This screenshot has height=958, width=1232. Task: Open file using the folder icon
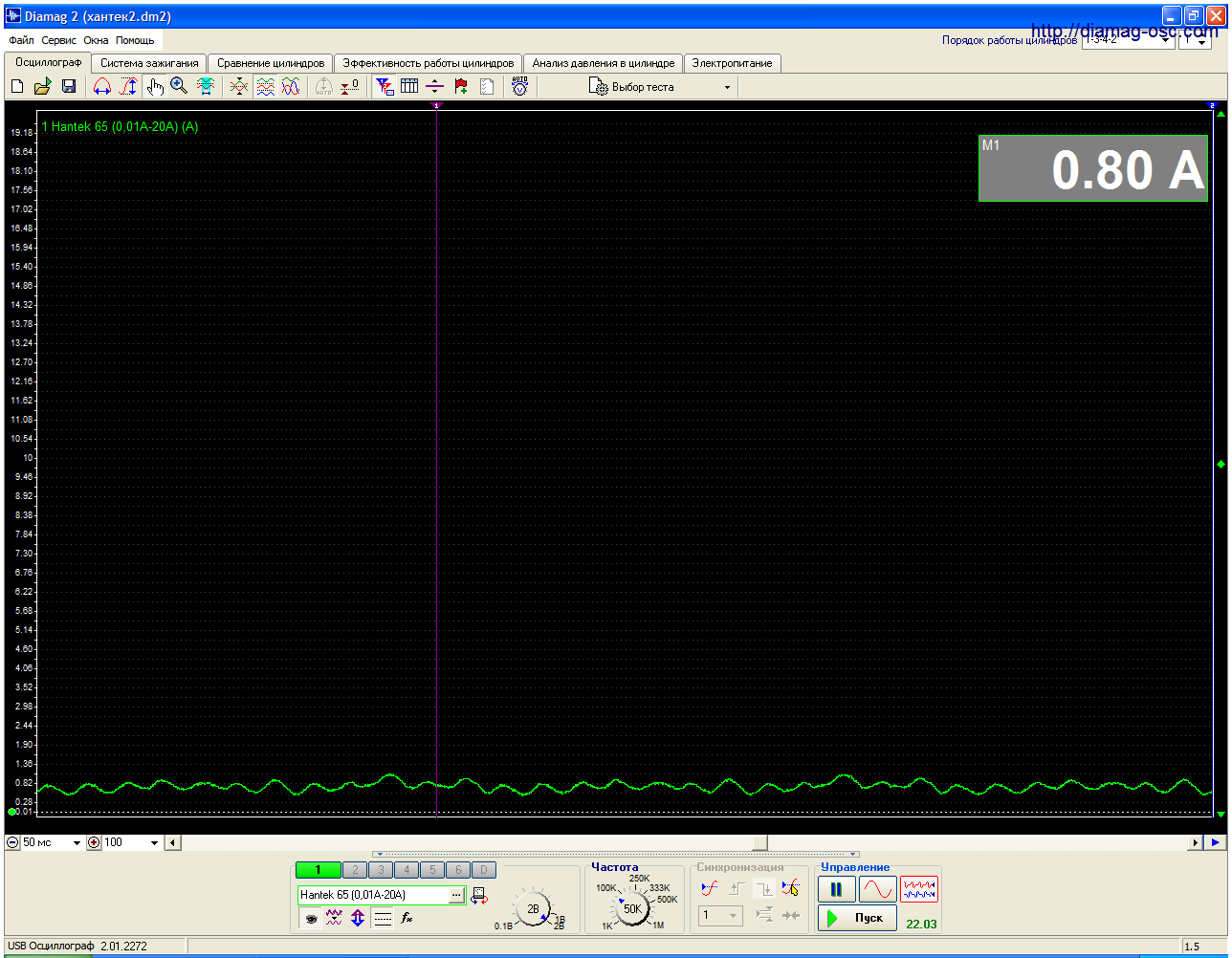(x=42, y=87)
